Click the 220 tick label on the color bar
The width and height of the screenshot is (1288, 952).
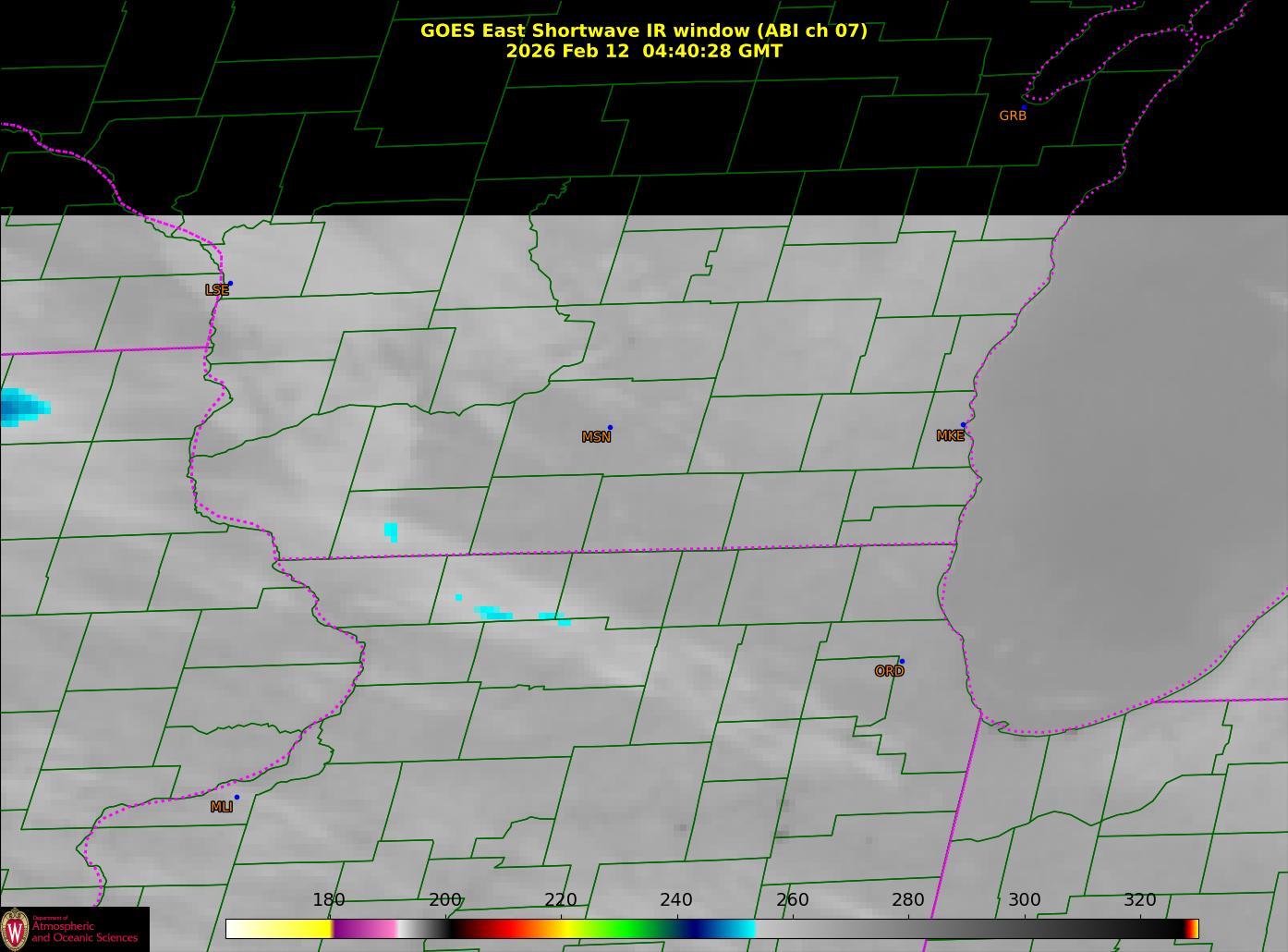pyautogui.click(x=561, y=899)
